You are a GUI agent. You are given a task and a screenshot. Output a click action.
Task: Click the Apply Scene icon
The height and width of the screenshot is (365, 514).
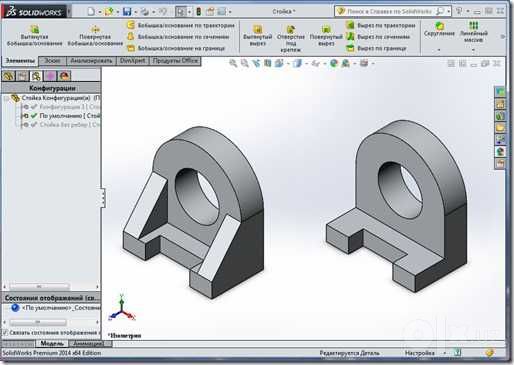click(346, 63)
